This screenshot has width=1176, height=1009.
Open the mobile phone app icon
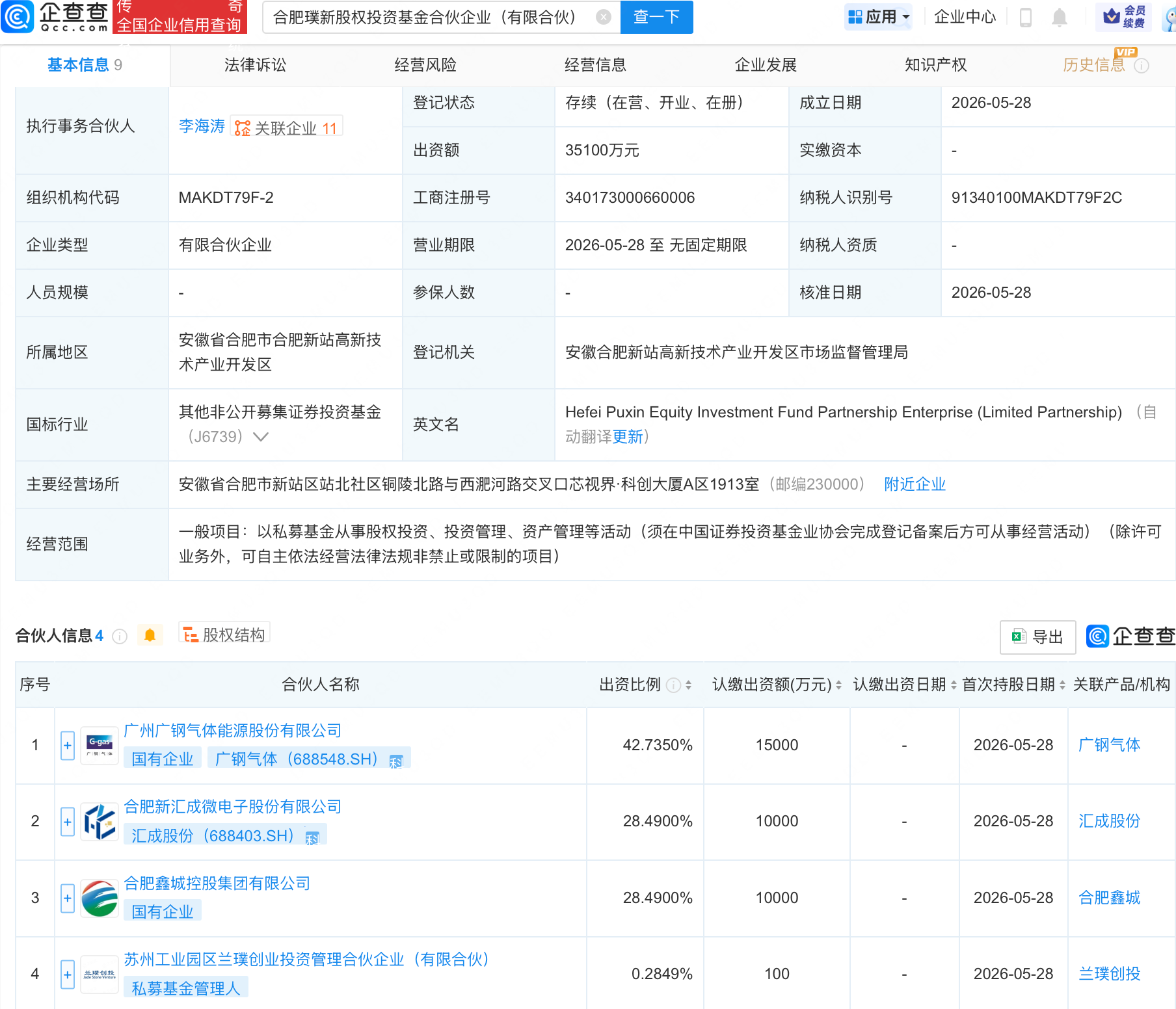click(1026, 18)
